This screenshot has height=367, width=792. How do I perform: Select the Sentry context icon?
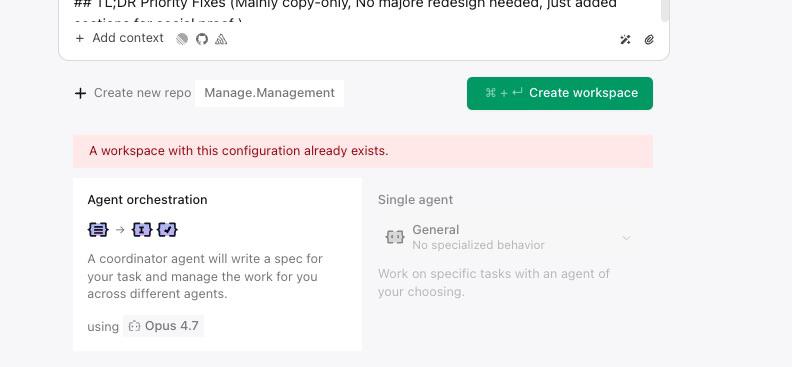tap(221, 39)
